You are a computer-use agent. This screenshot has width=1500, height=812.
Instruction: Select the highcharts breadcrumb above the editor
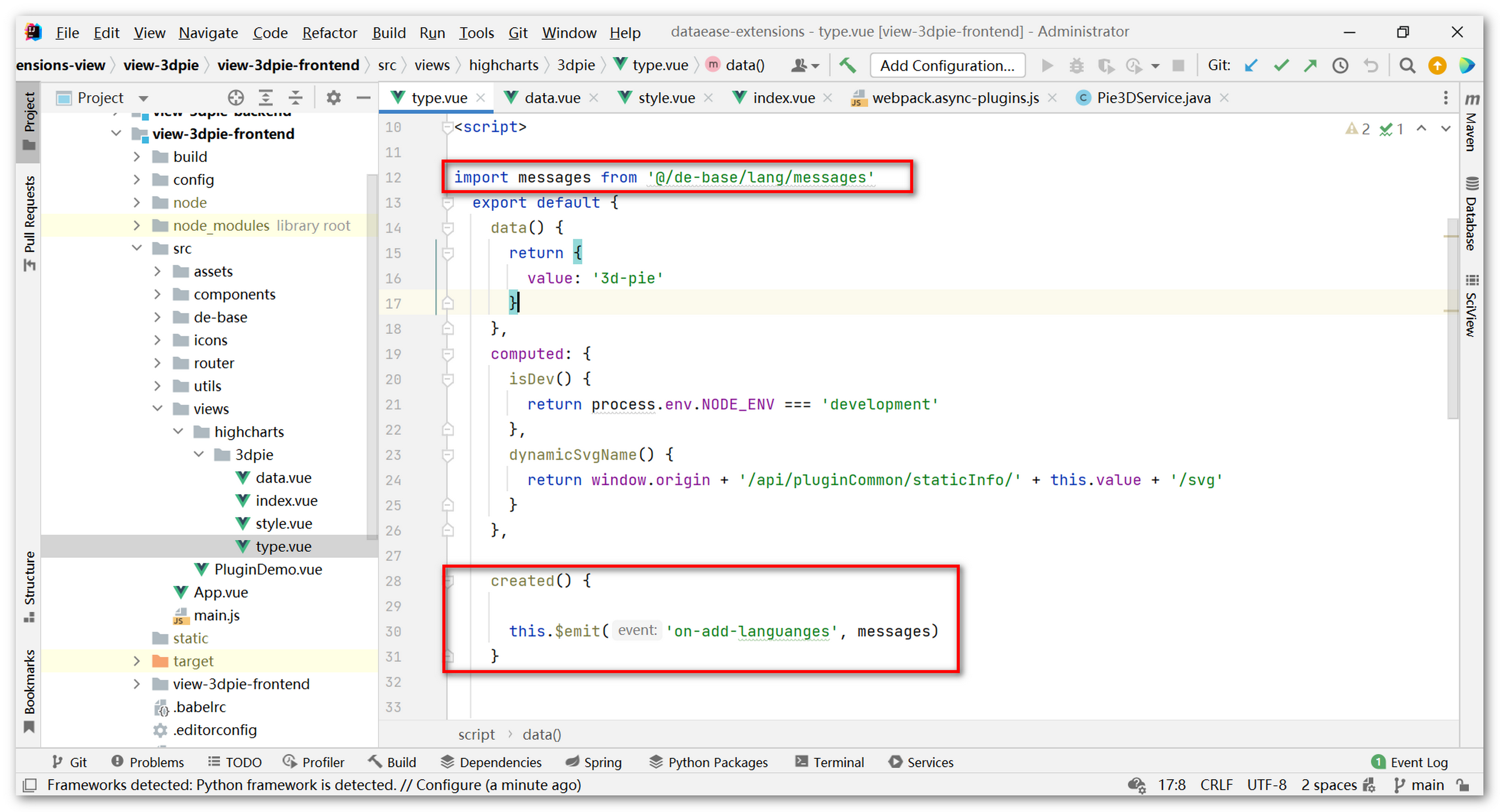pyautogui.click(x=503, y=65)
